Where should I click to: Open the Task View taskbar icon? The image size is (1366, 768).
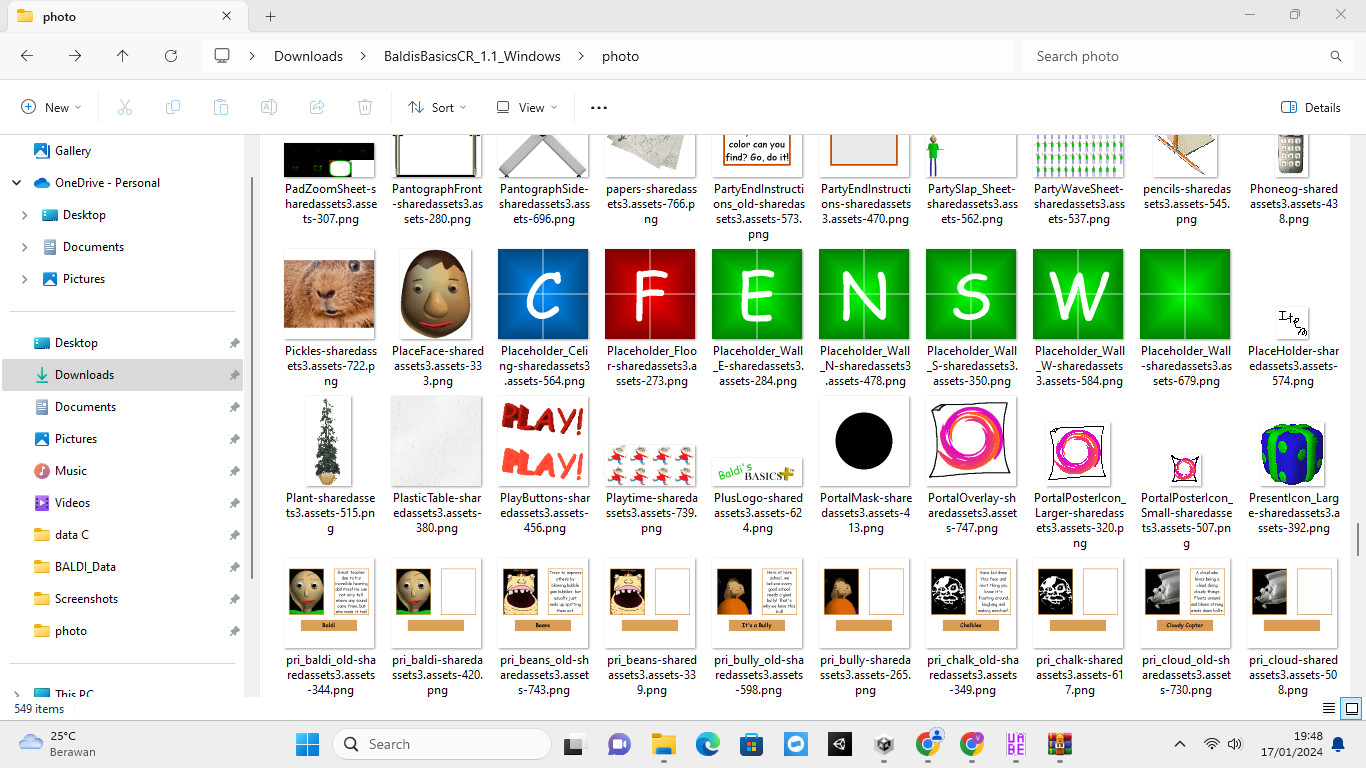pos(574,744)
